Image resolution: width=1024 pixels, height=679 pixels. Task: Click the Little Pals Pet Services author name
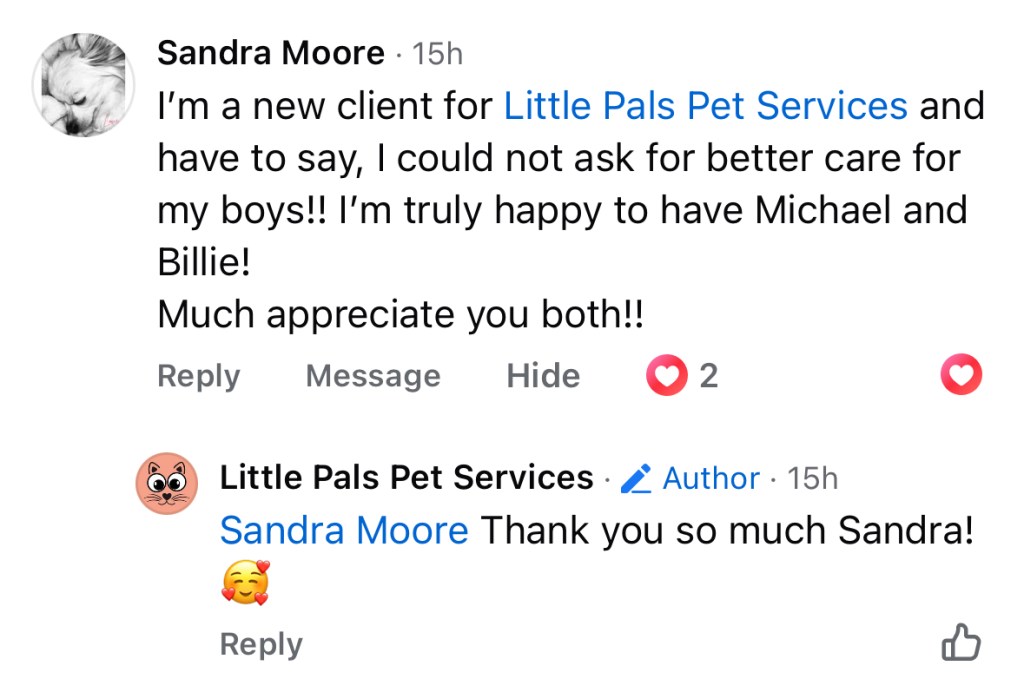tap(406, 478)
